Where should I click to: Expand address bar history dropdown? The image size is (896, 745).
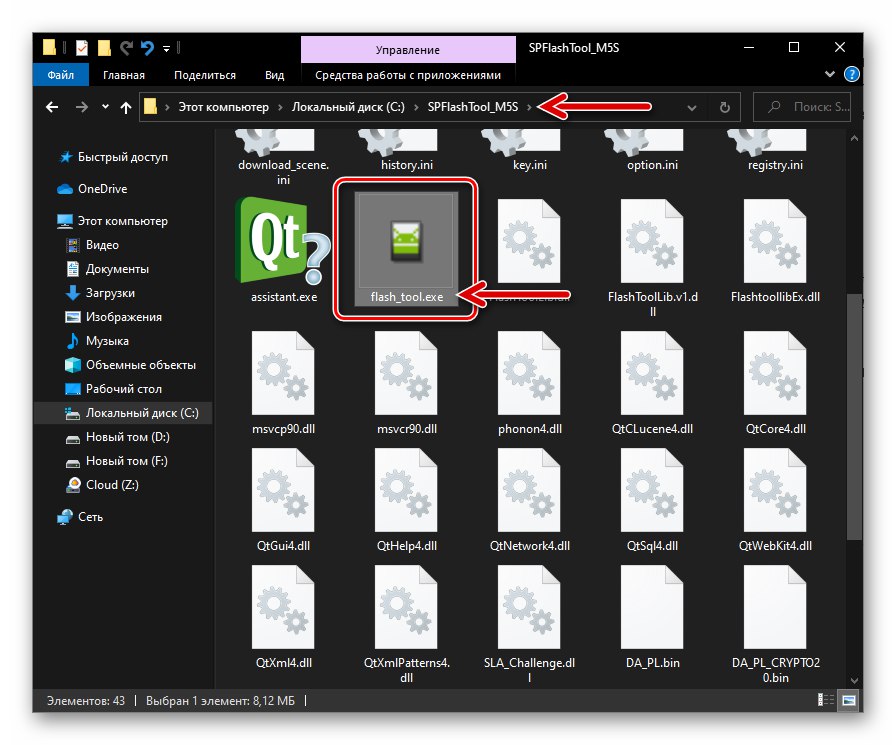pos(691,107)
